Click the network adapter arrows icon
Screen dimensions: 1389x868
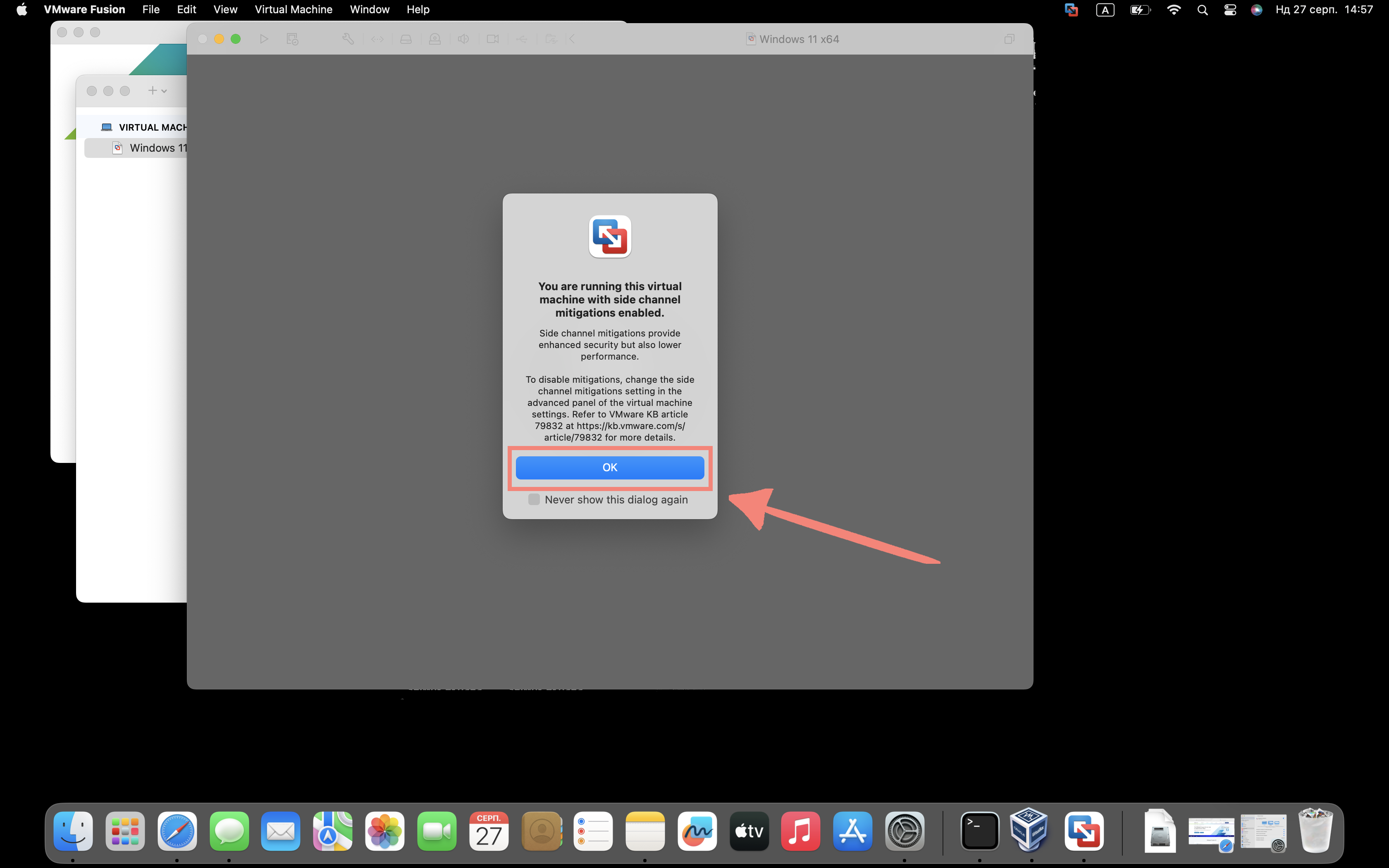coord(377,39)
